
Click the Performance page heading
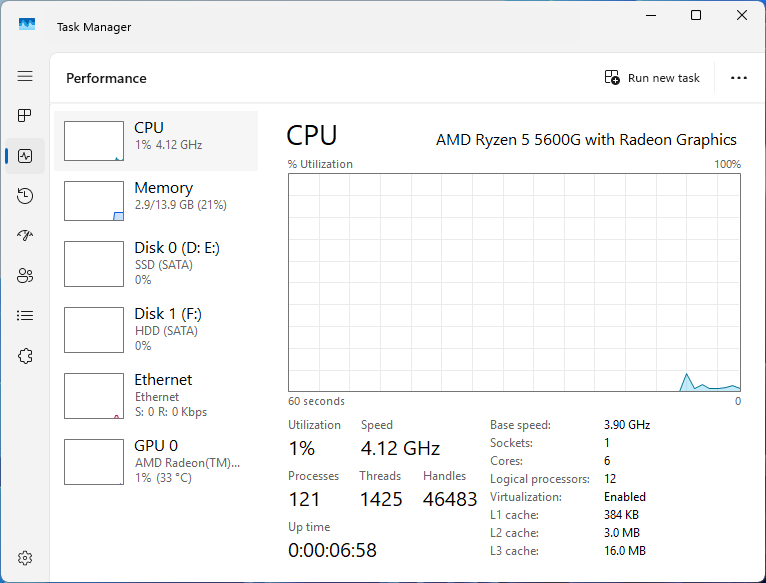click(x=106, y=78)
